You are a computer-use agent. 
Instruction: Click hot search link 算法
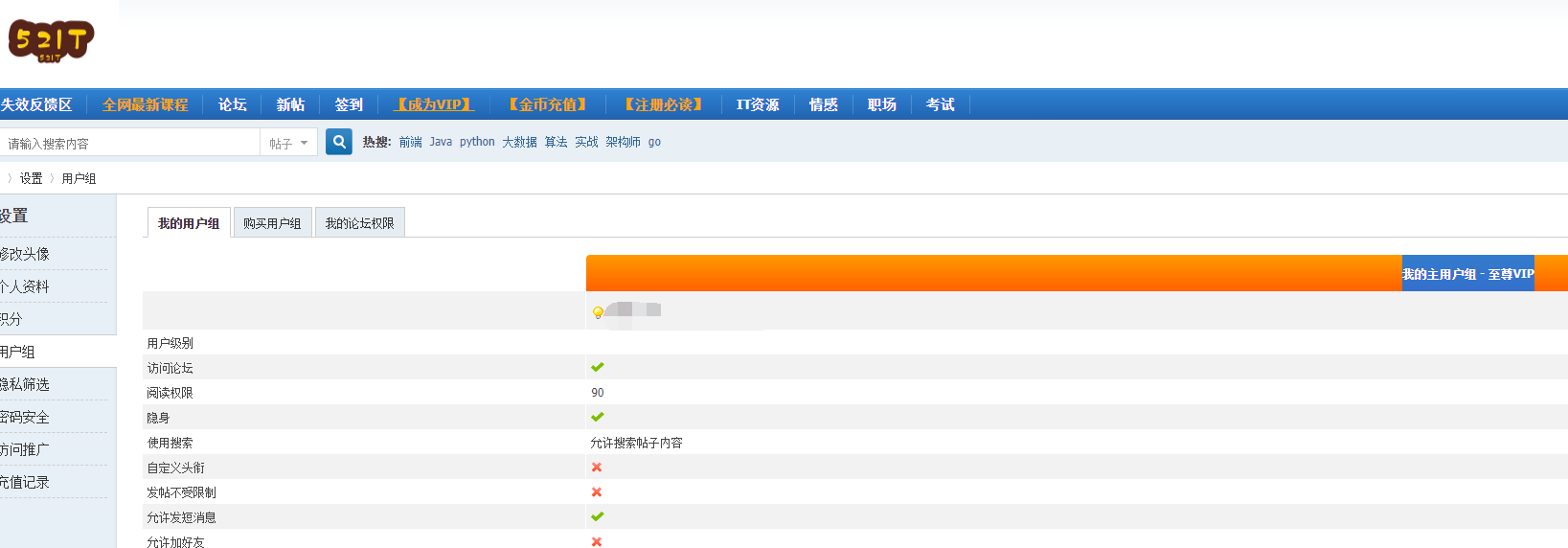(557, 142)
